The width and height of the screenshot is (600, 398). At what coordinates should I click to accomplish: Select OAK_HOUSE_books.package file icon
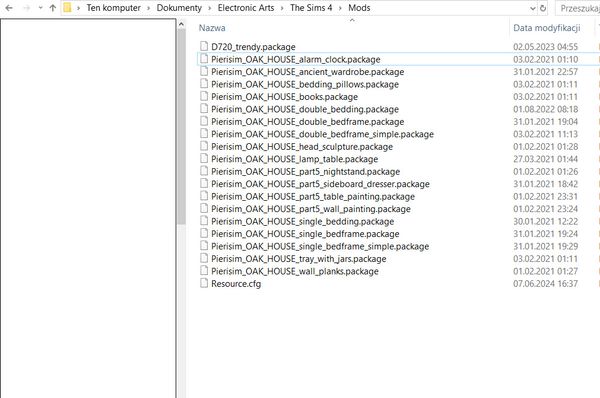[x=204, y=96]
